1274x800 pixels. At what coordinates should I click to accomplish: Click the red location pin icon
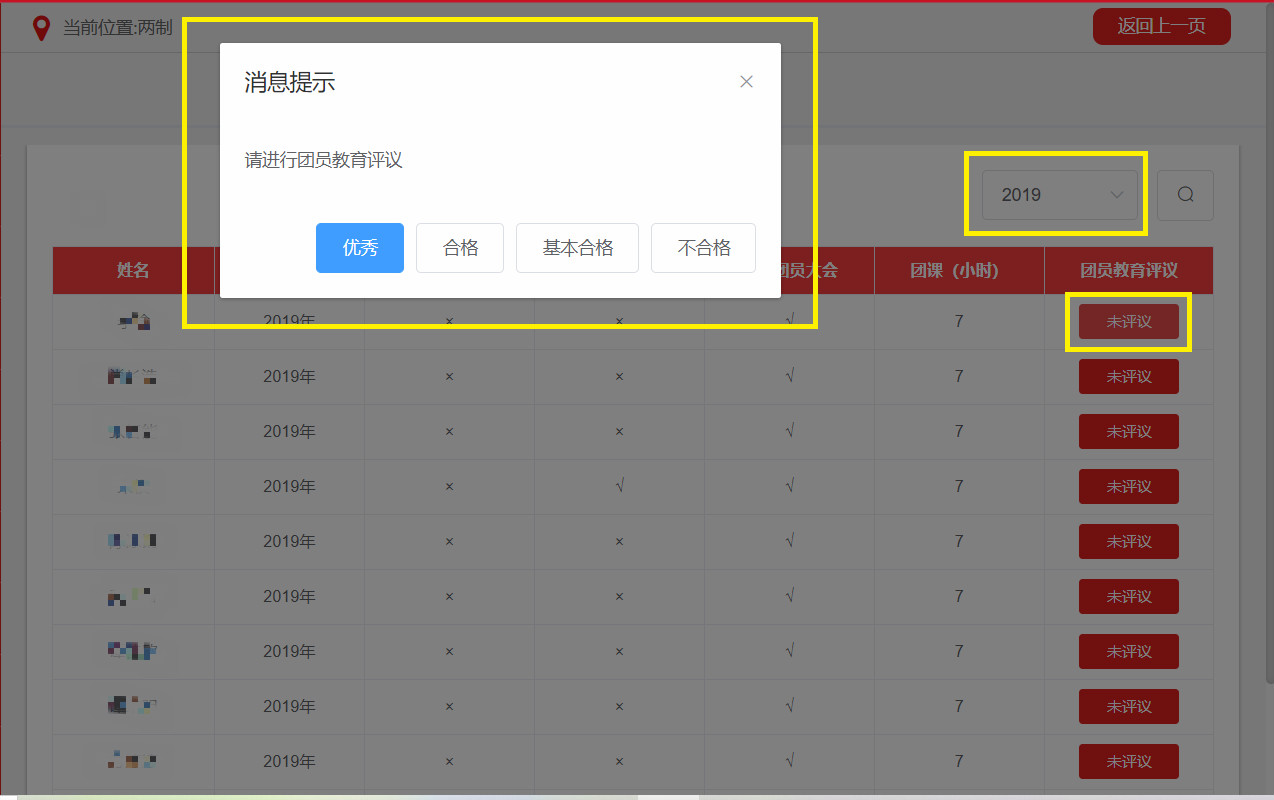click(41, 28)
